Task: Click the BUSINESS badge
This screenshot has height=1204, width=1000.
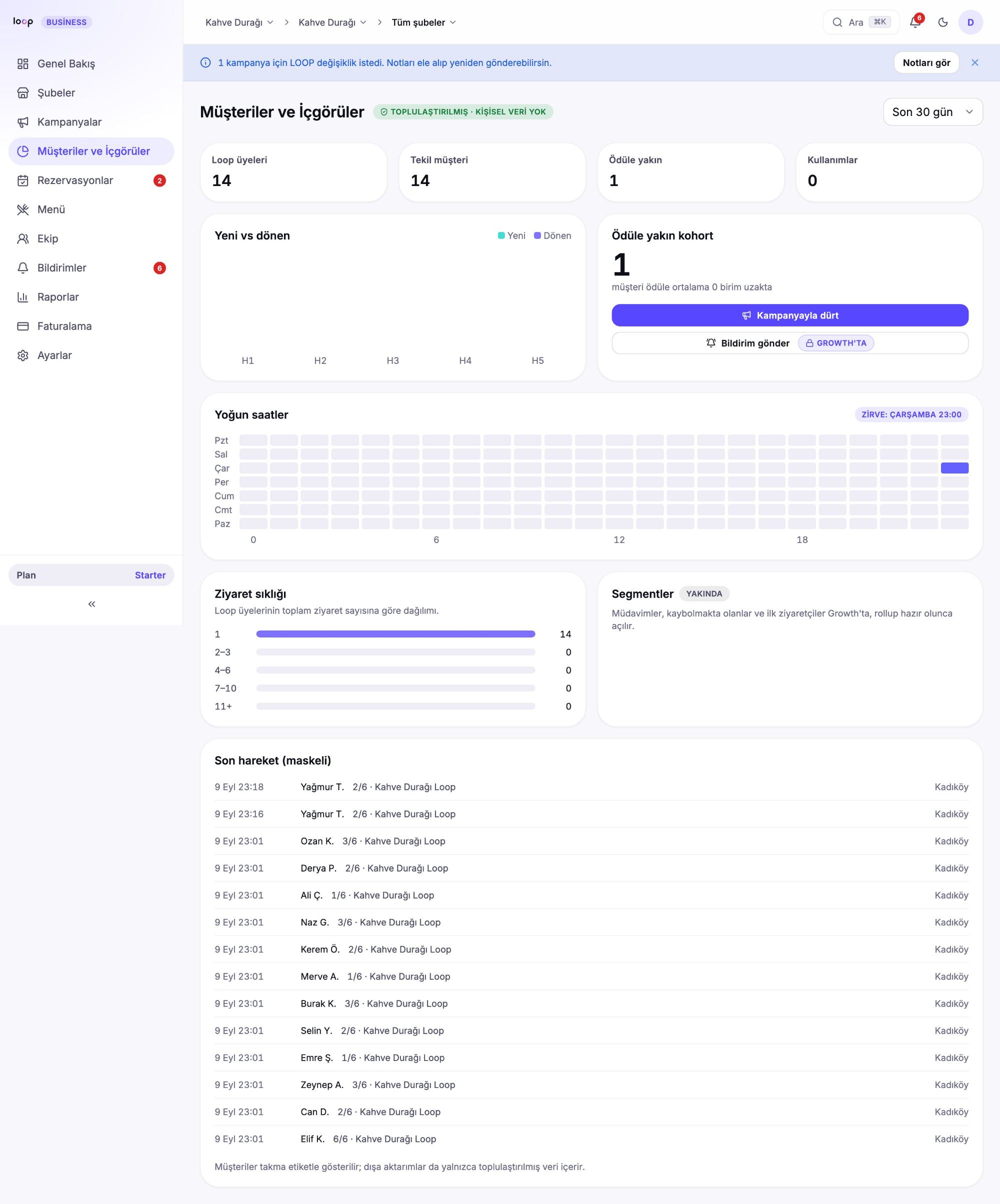Action: point(66,22)
